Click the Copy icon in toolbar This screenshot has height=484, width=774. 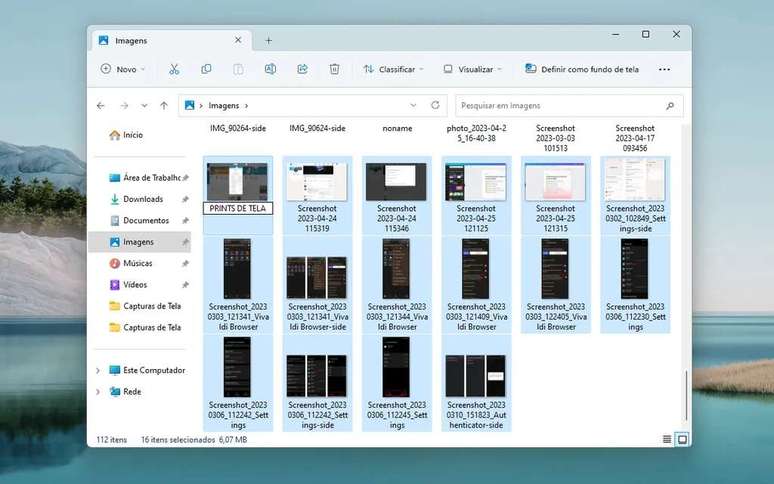(206, 69)
